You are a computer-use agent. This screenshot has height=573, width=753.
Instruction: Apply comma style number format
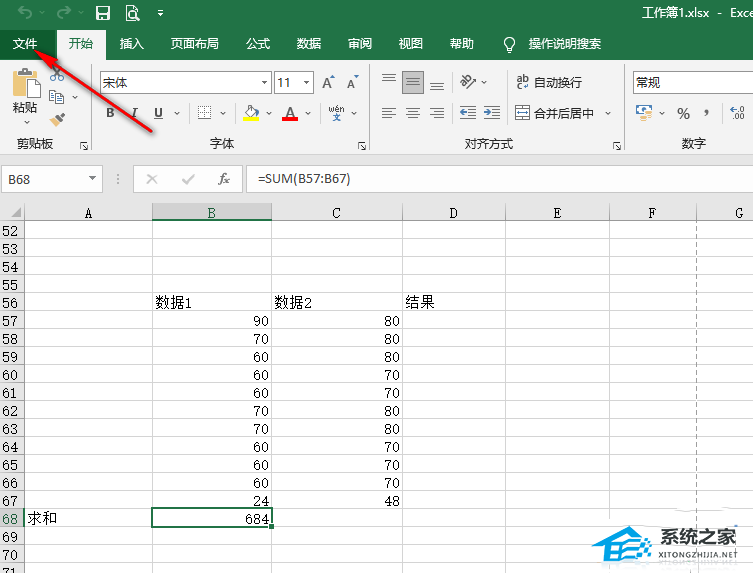click(706, 113)
